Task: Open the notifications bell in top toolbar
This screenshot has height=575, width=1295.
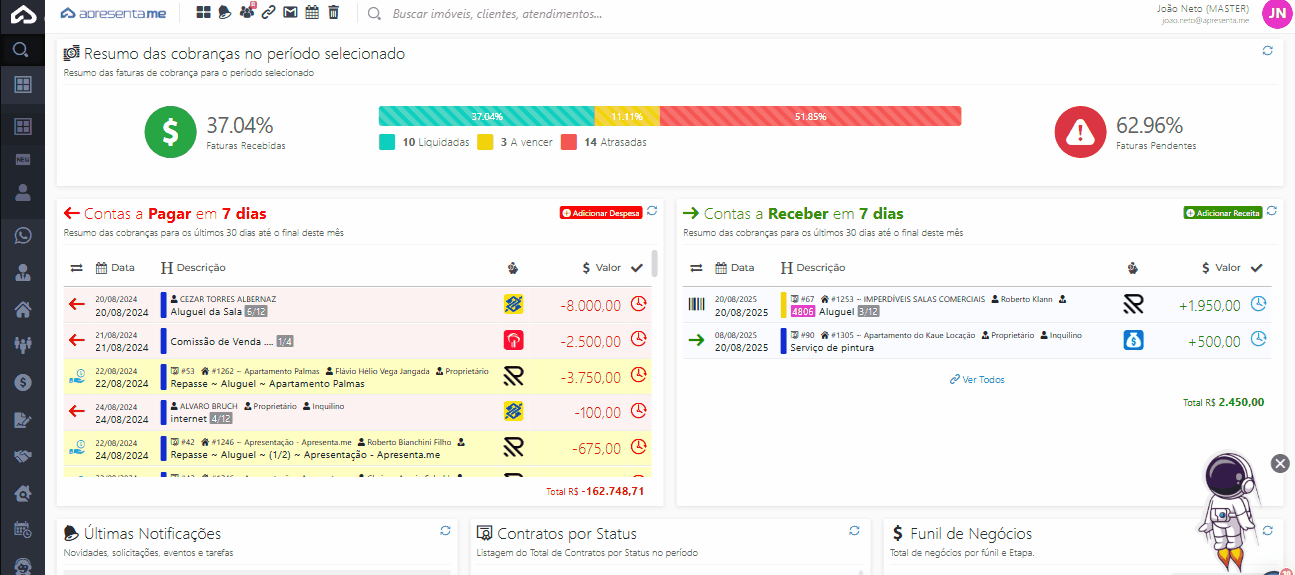Action: click(225, 13)
